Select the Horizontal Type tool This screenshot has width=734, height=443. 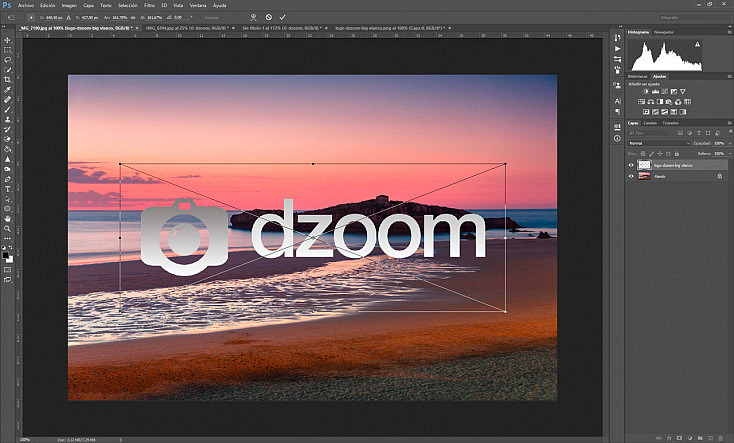point(7,189)
